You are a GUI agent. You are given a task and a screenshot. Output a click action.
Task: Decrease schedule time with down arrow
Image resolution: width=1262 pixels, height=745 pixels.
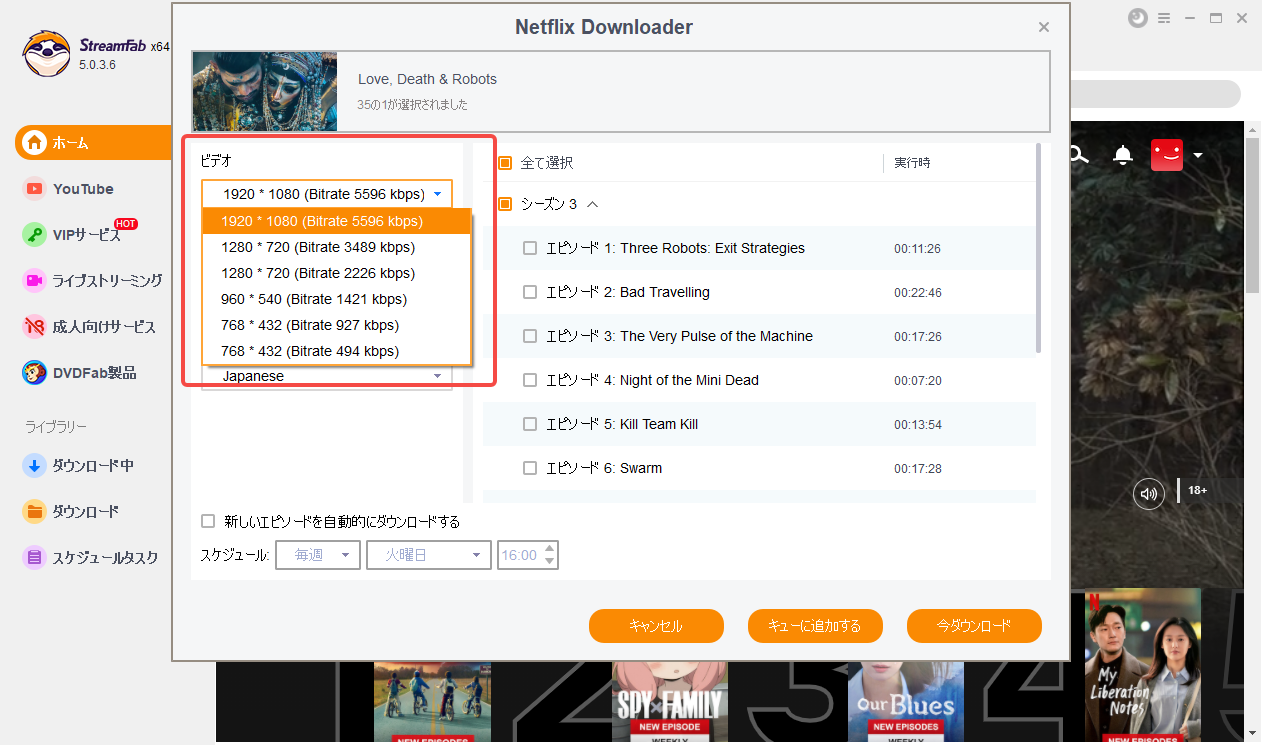550,562
